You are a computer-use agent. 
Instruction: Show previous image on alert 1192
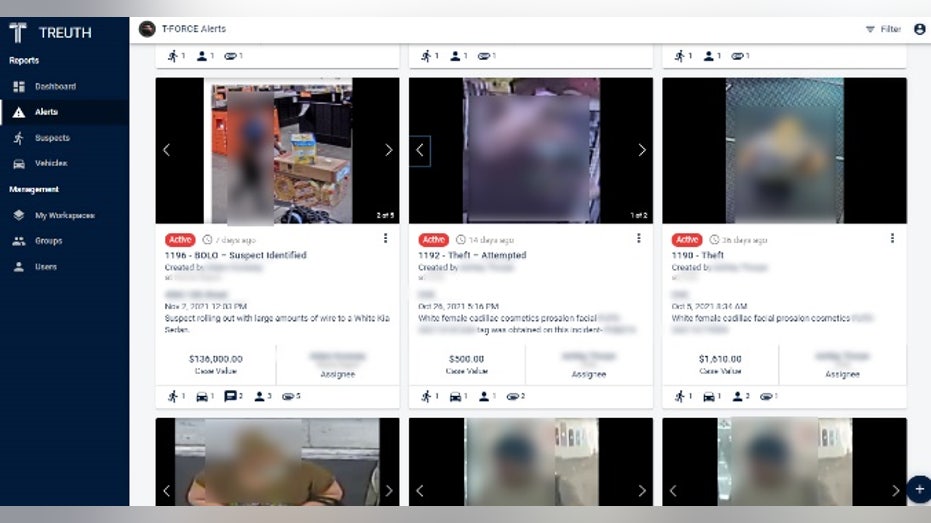tap(420, 150)
